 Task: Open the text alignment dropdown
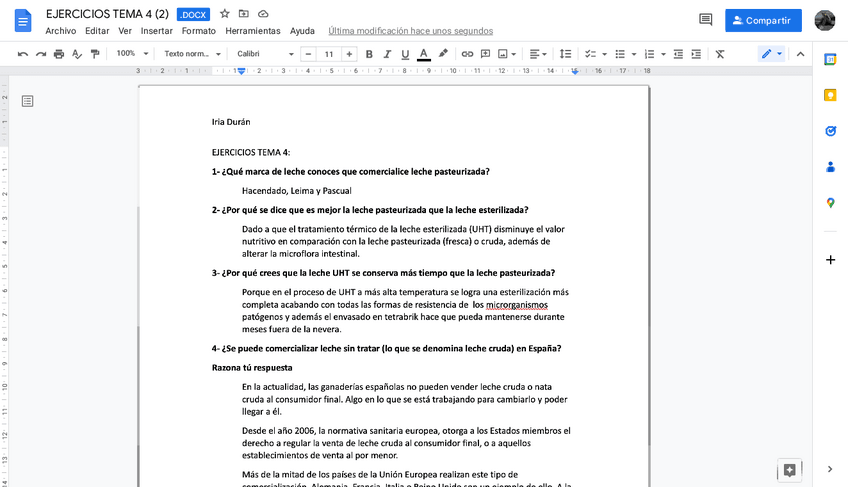pyautogui.click(x=538, y=54)
